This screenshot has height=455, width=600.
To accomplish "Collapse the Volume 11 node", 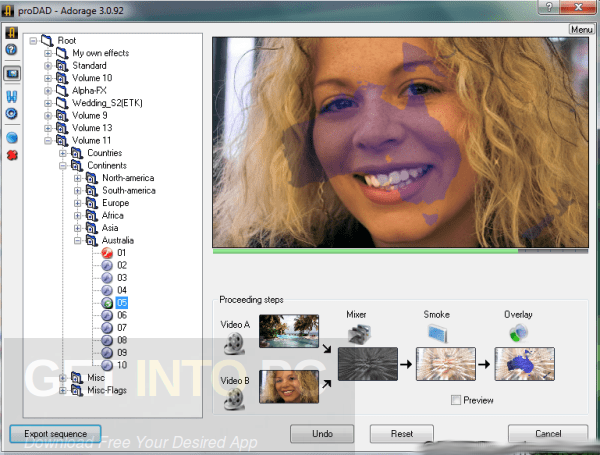I will (x=48, y=140).
